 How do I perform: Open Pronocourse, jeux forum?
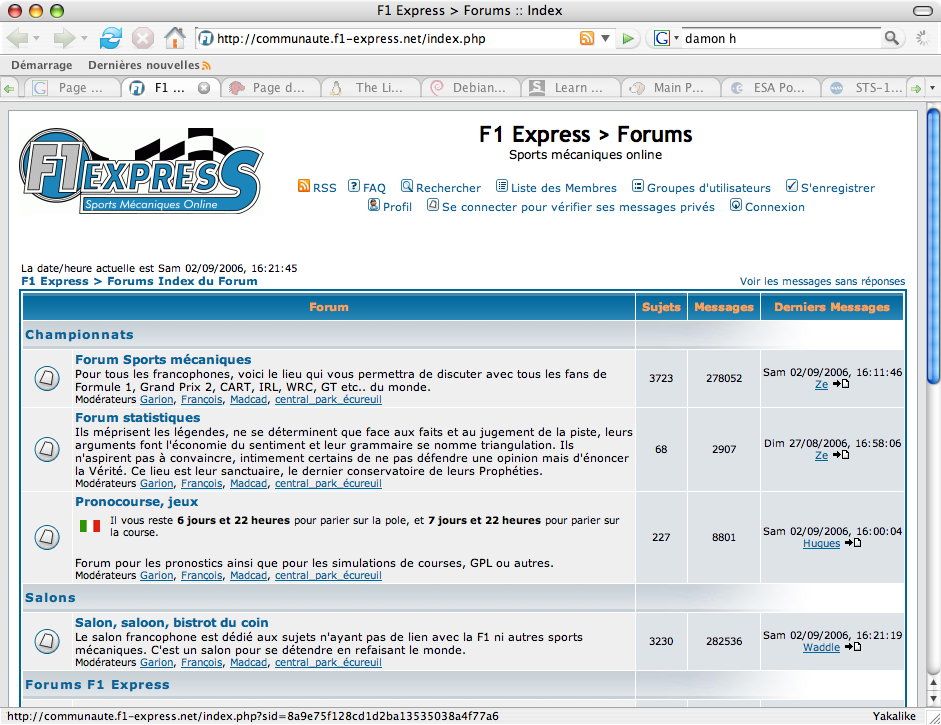click(x=136, y=502)
